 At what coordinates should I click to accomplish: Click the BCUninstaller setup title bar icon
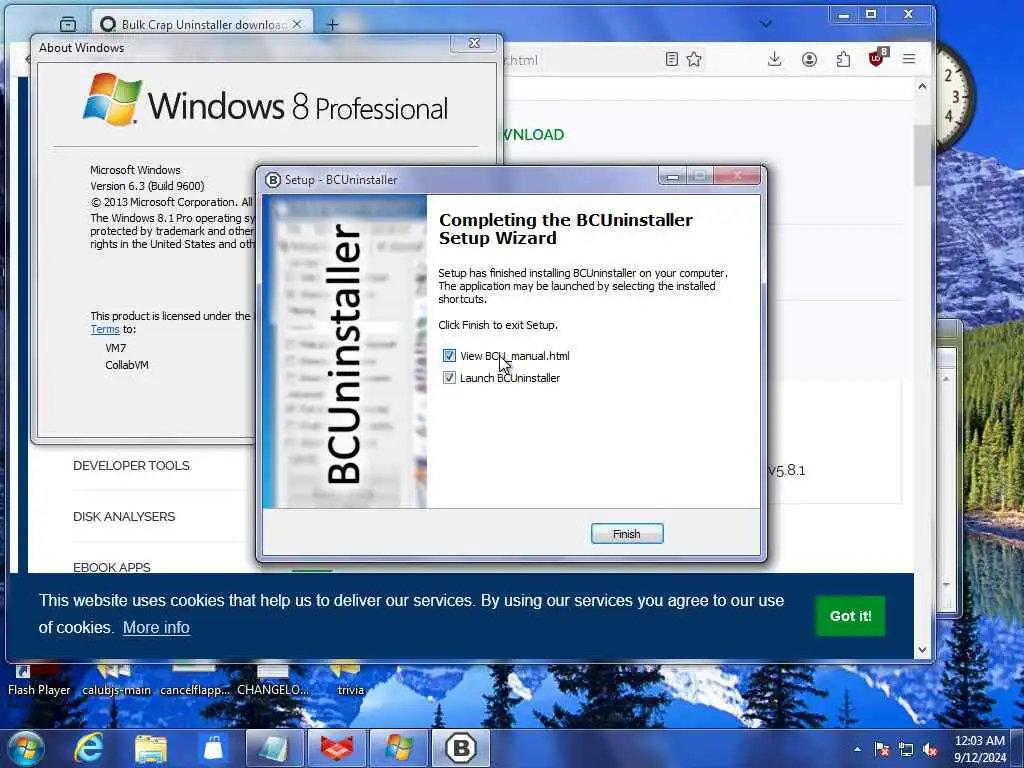[272, 180]
